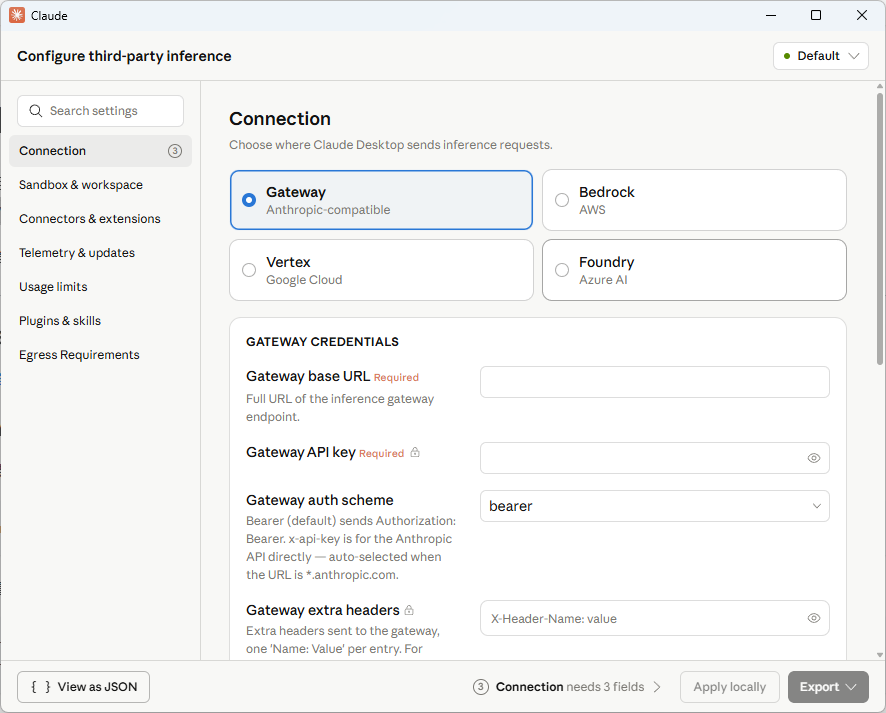
Task: Click the Search settings field
Action: pyautogui.click(x=101, y=111)
